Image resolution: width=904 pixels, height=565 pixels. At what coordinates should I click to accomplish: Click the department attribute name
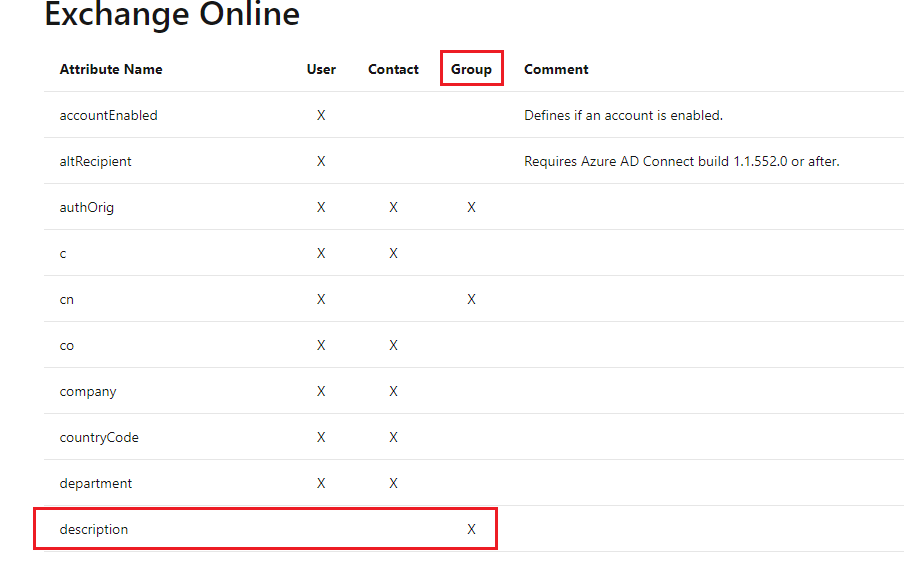[95, 484]
